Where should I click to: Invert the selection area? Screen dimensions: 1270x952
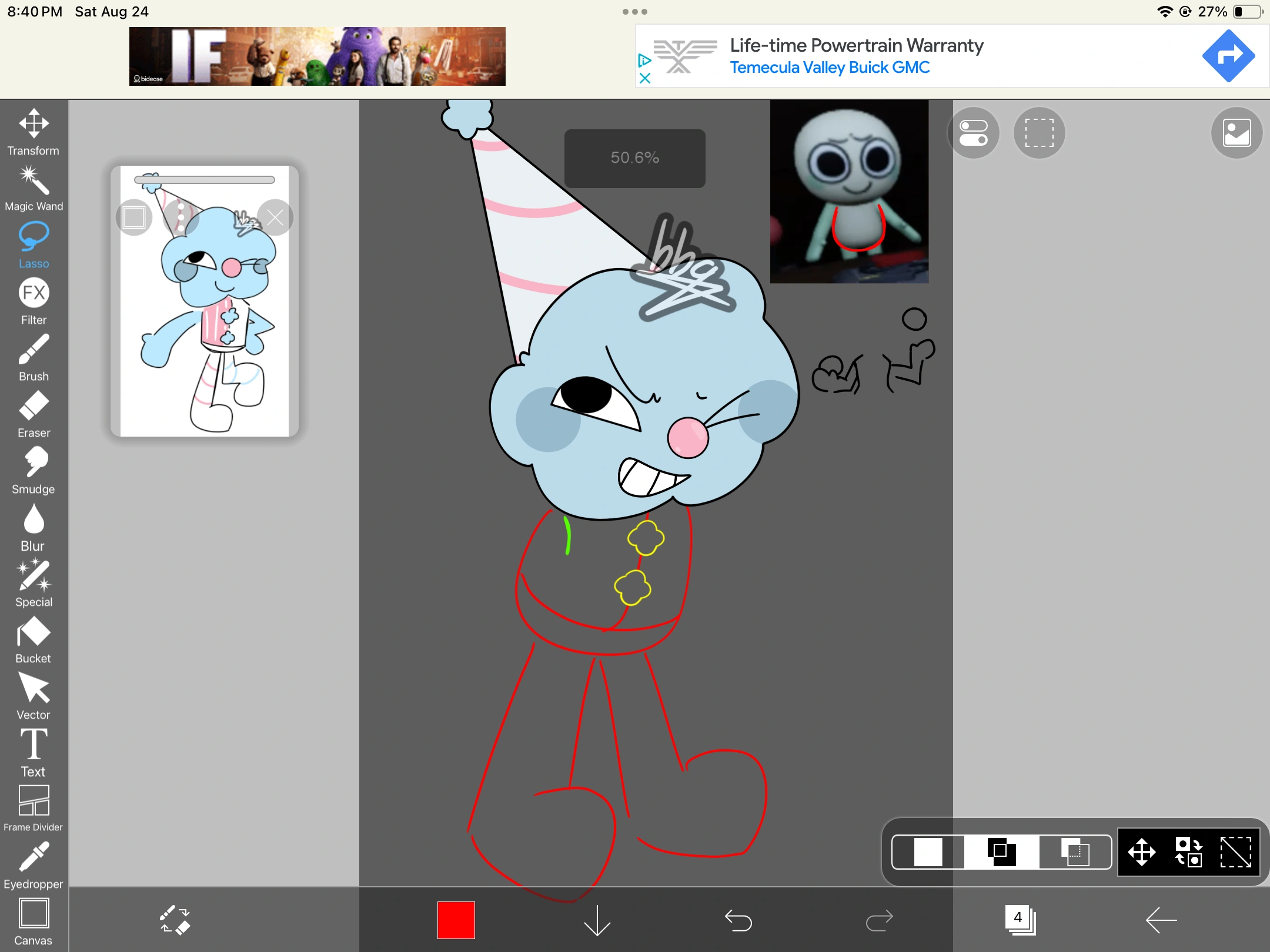tap(1188, 852)
